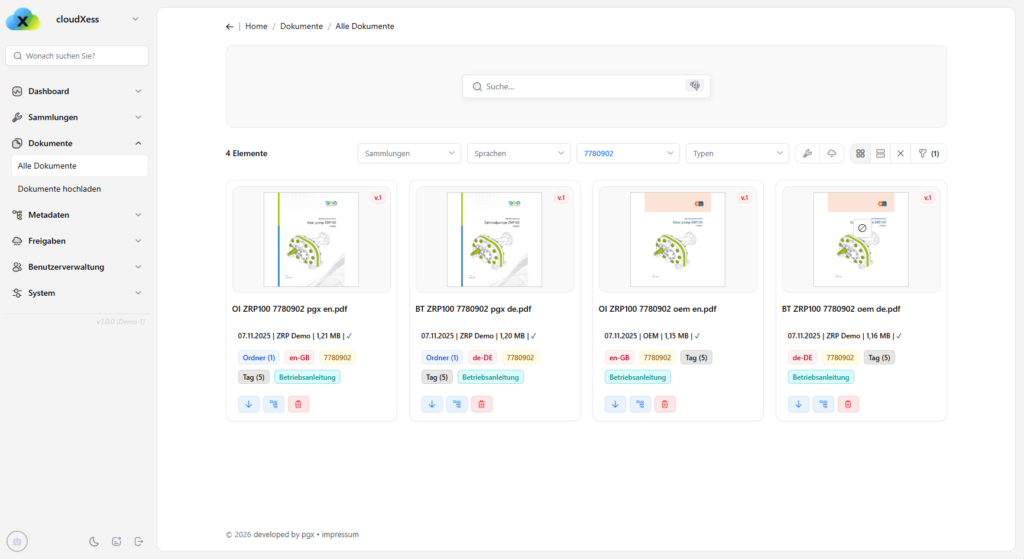Click de-DE tag on BT ZRP100 pgx de.pdf
Viewport: 1024px width, 559px height.
(x=483, y=358)
